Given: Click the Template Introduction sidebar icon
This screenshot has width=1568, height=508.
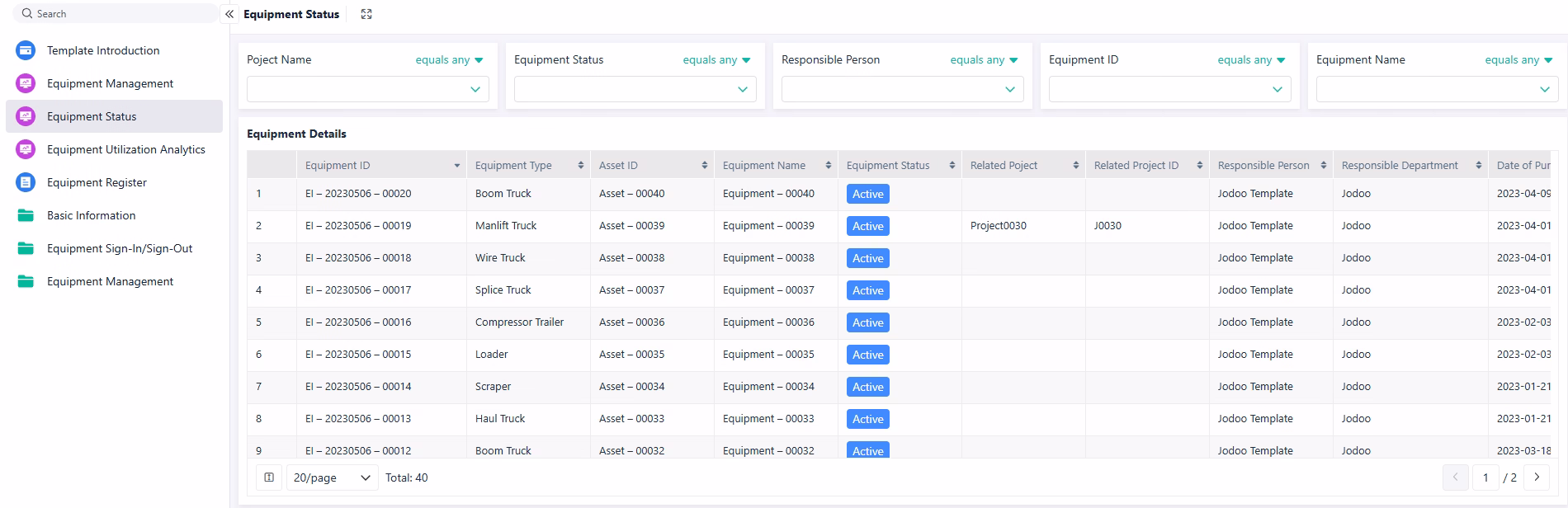Looking at the screenshot, I should tap(26, 50).
